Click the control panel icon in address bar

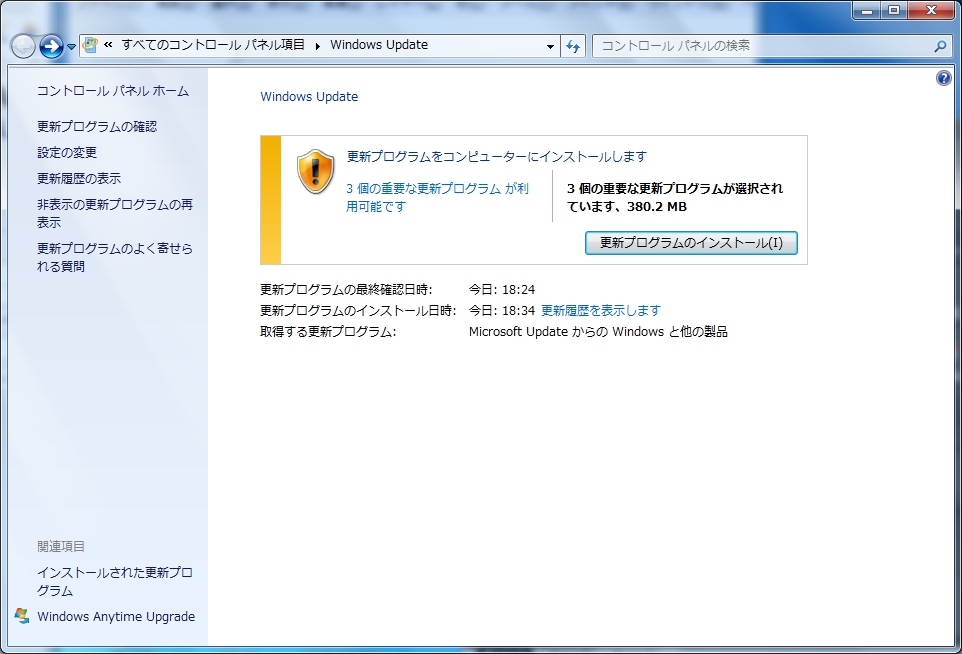click(91, 45)
